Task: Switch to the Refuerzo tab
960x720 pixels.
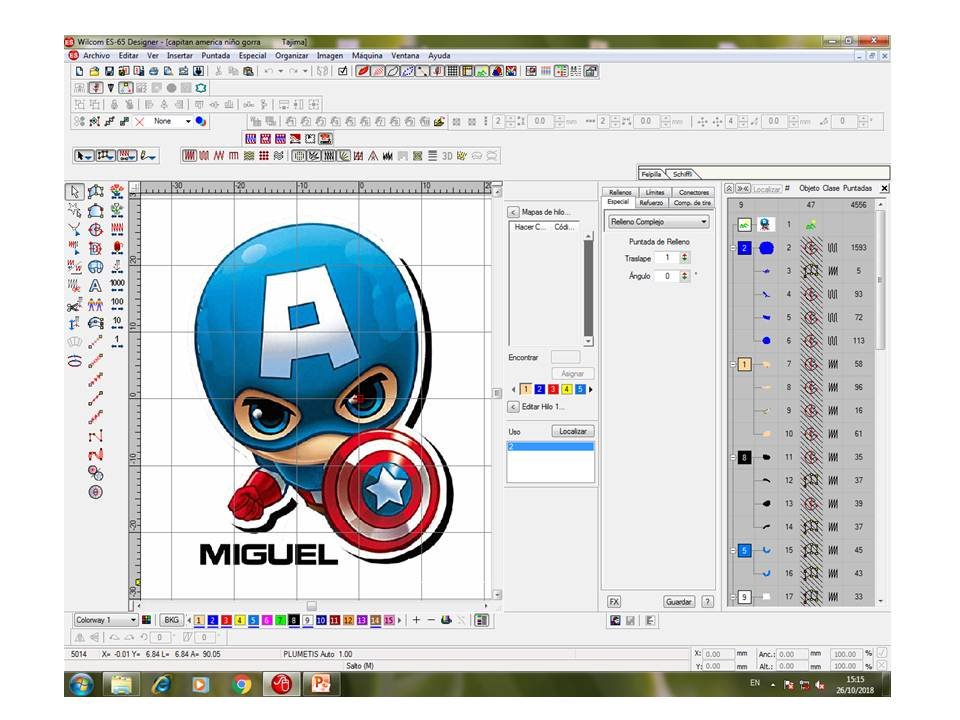Action: point(651,203)
